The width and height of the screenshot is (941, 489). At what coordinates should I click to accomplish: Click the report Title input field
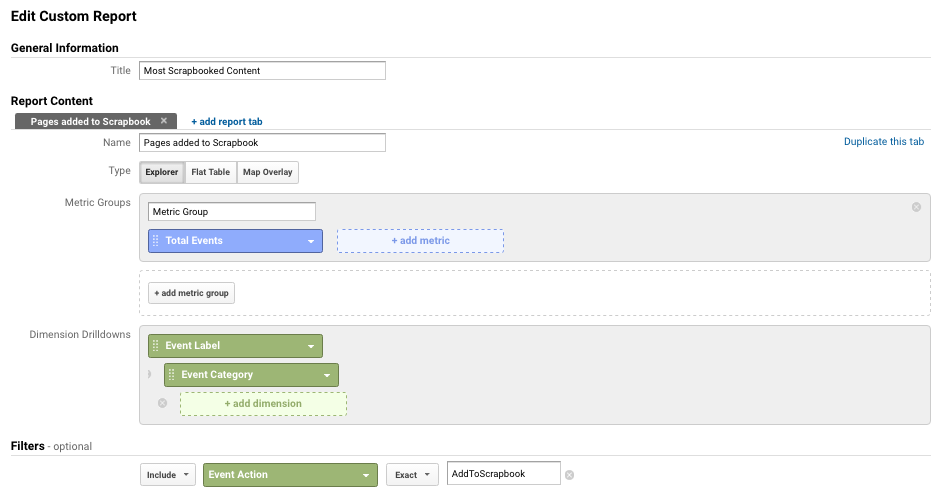tap(262, 71)
